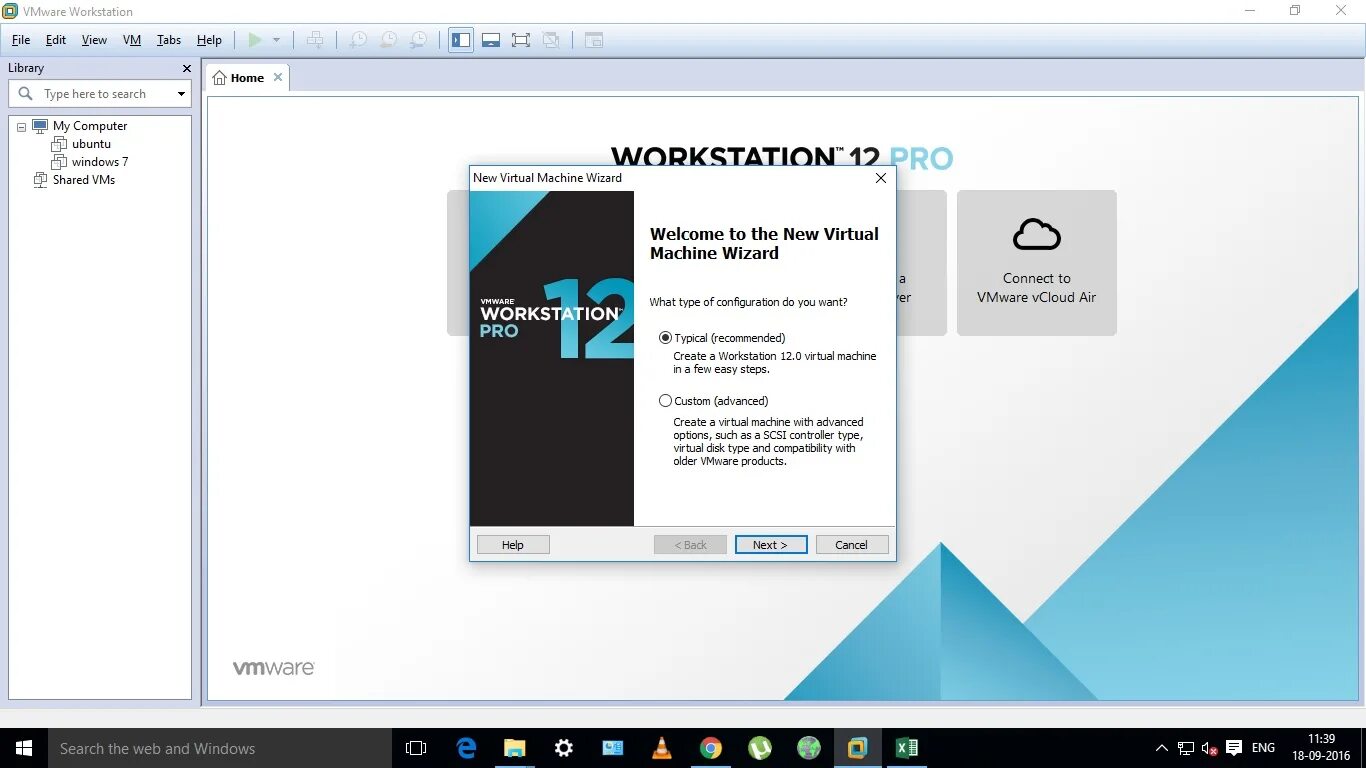Open the File menu

click(21, 40)
